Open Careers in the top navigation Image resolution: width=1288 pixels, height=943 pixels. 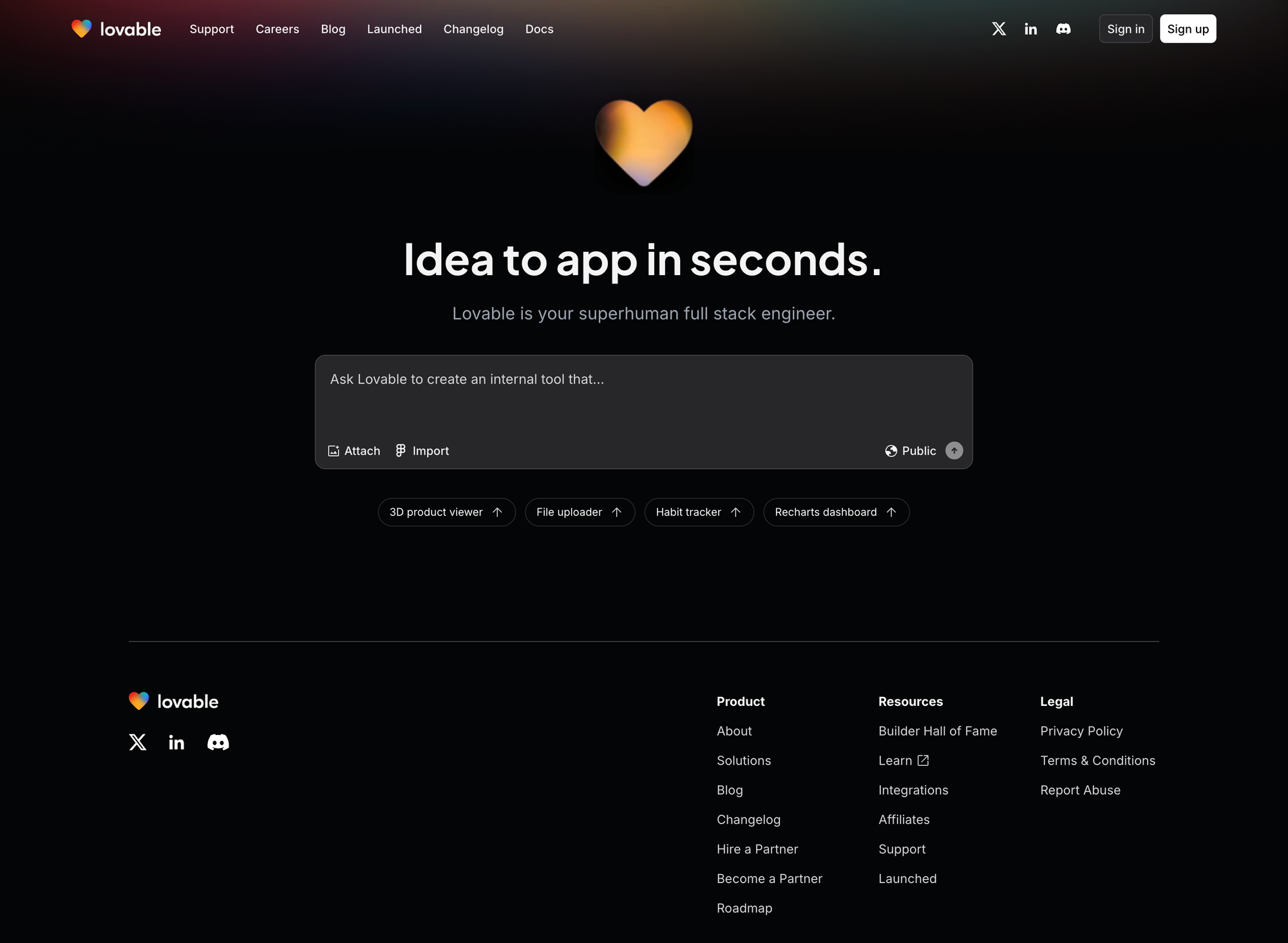coord(278,29)
